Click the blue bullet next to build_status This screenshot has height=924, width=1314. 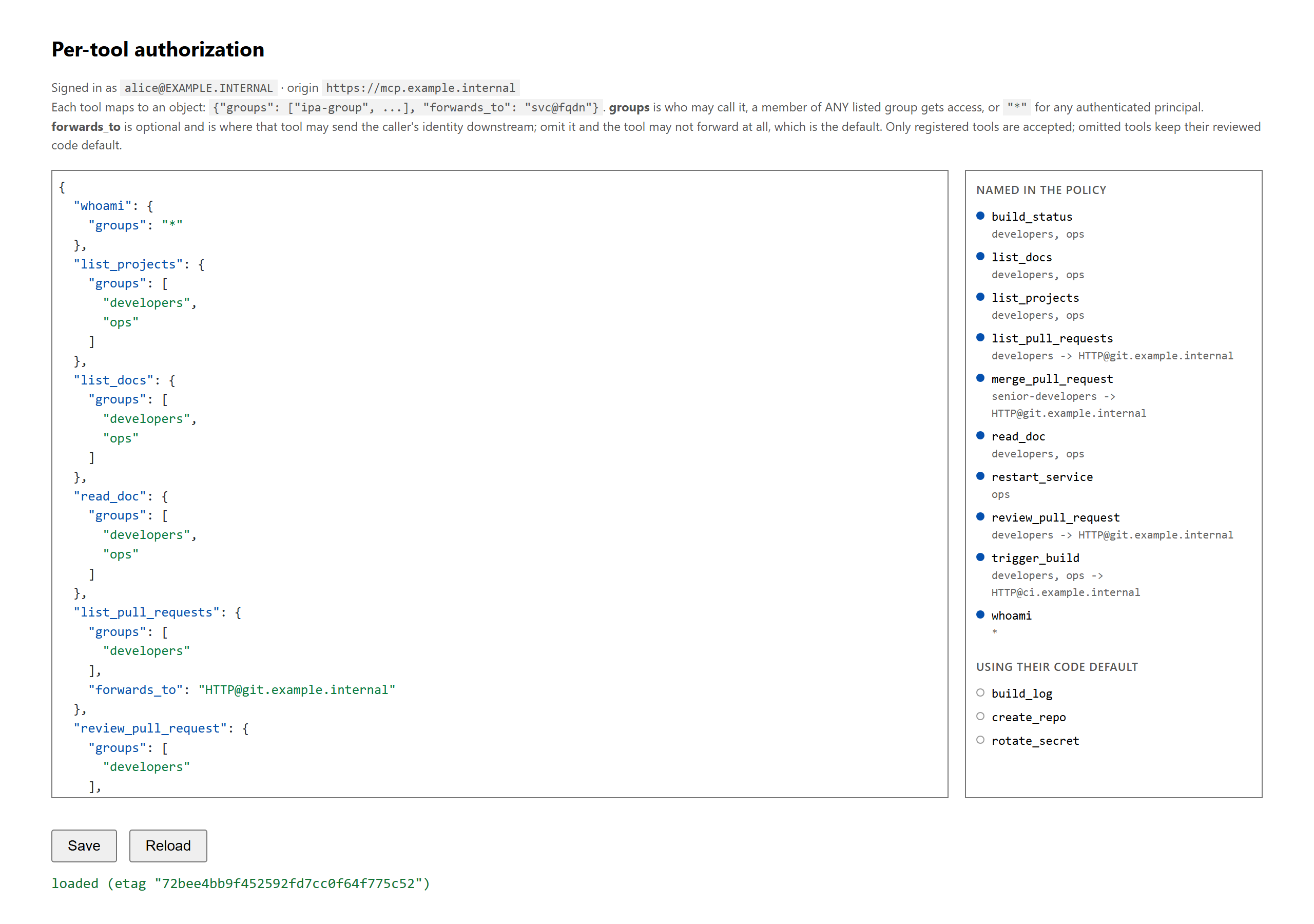(x=980, y=216)
